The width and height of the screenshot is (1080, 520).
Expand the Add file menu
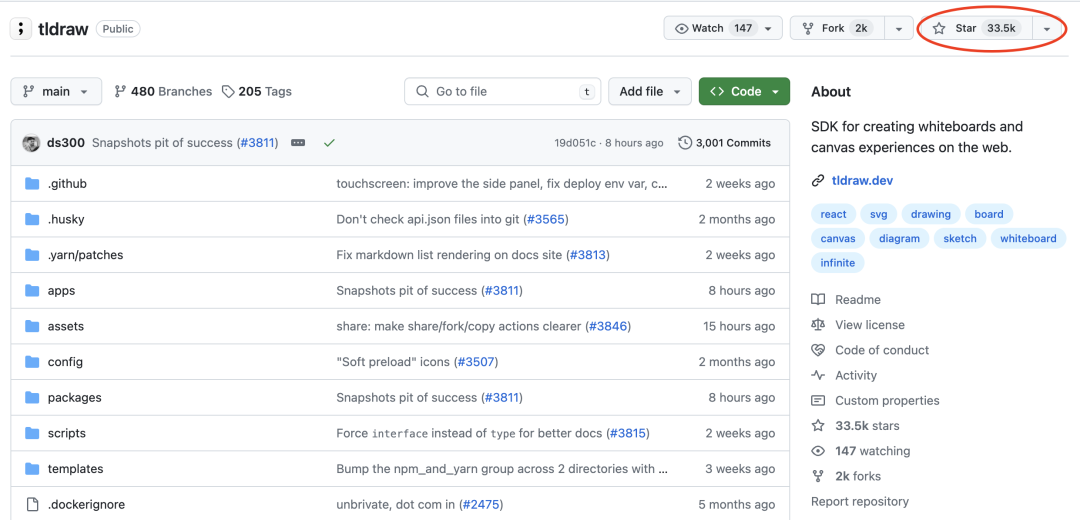tap(648, 91)
